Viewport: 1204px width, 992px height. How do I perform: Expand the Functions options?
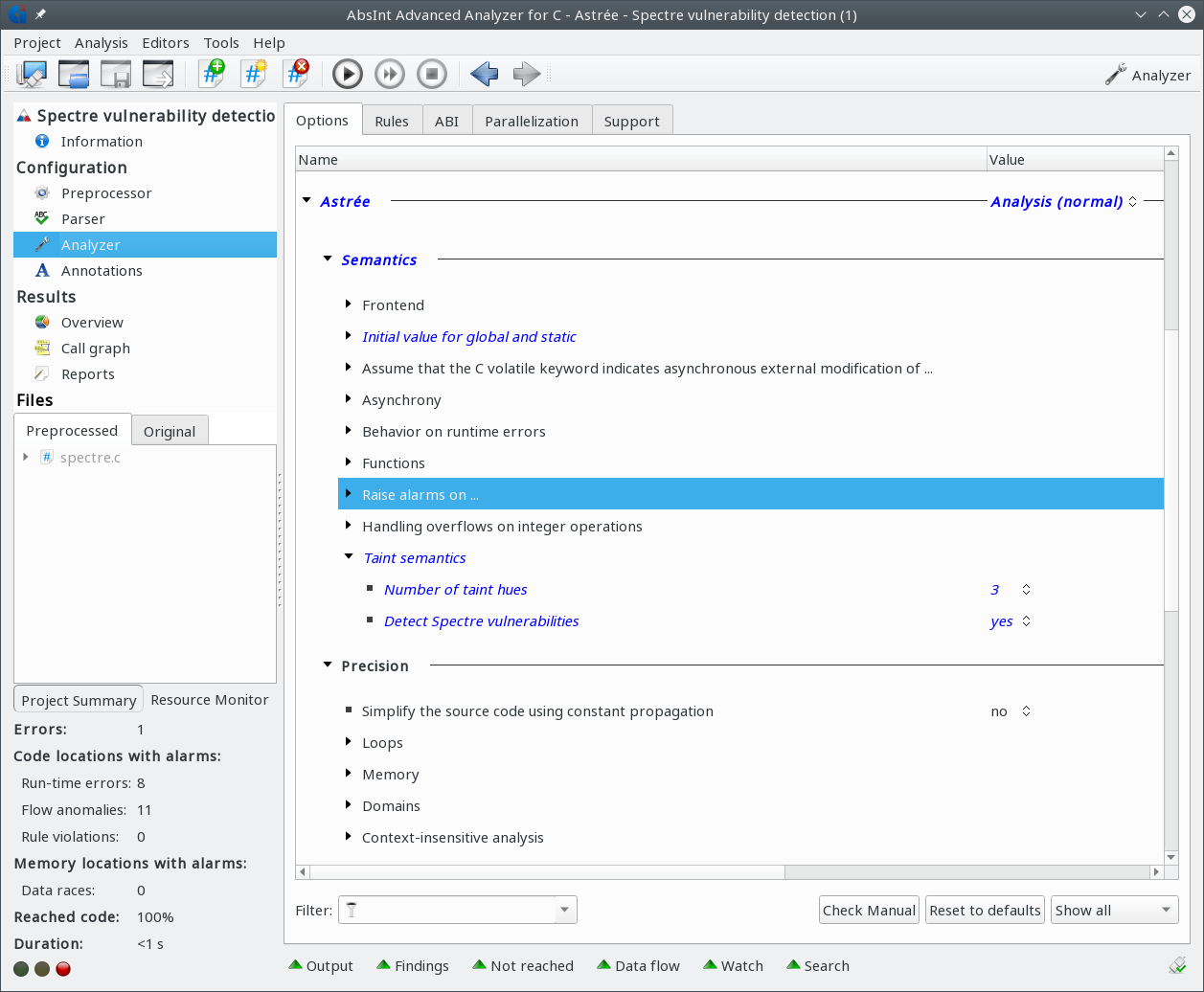point(349,462)
